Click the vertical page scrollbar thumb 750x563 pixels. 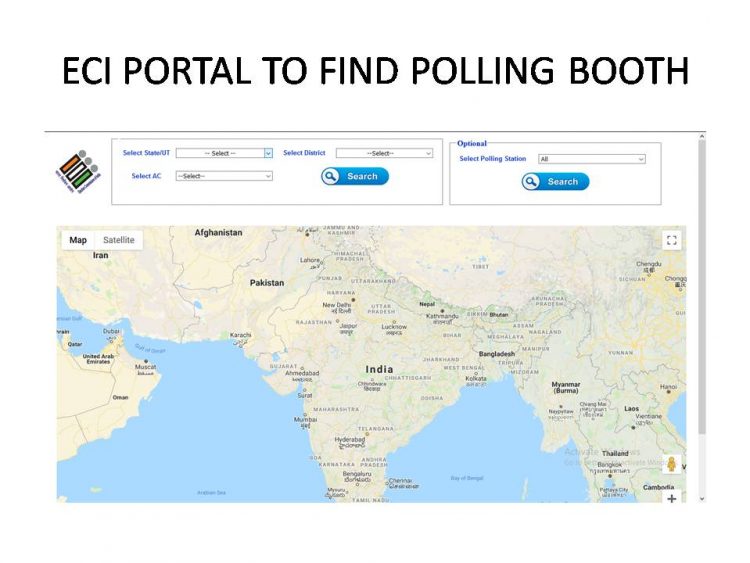[x=702, y=287]
